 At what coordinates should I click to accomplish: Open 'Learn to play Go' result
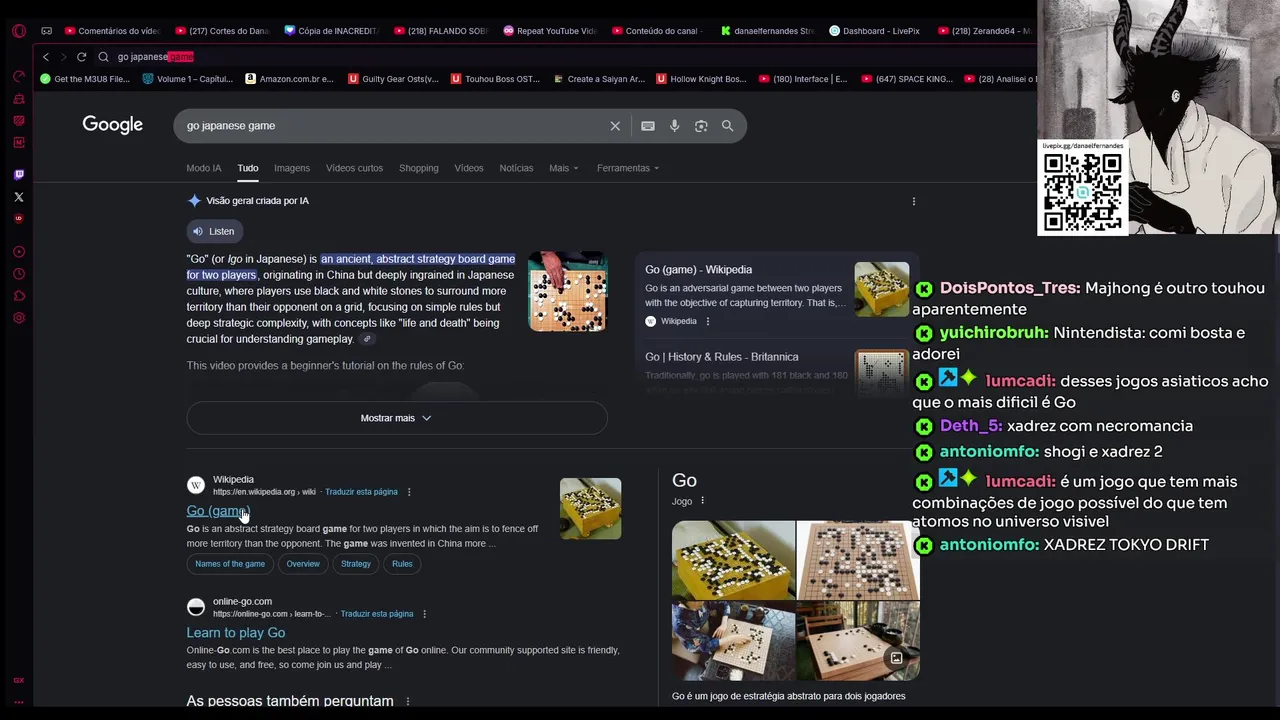(x=236, y=633)
